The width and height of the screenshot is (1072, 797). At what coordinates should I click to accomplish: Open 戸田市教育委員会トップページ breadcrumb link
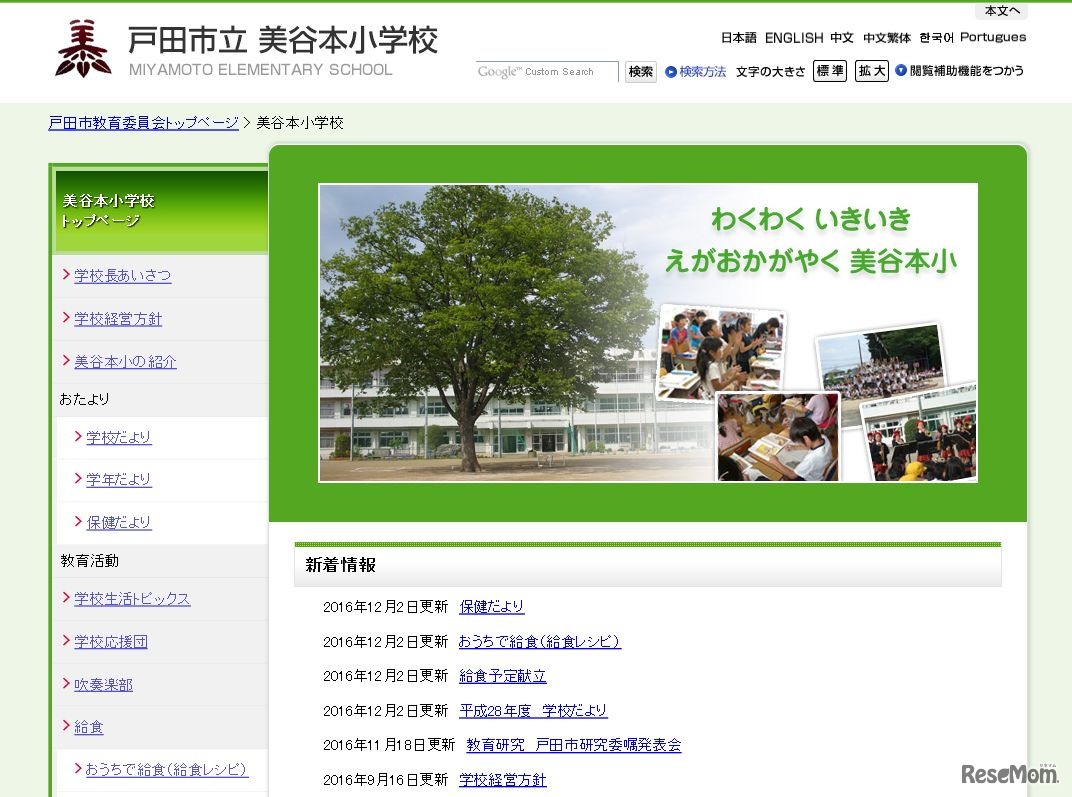click(142, 122)
